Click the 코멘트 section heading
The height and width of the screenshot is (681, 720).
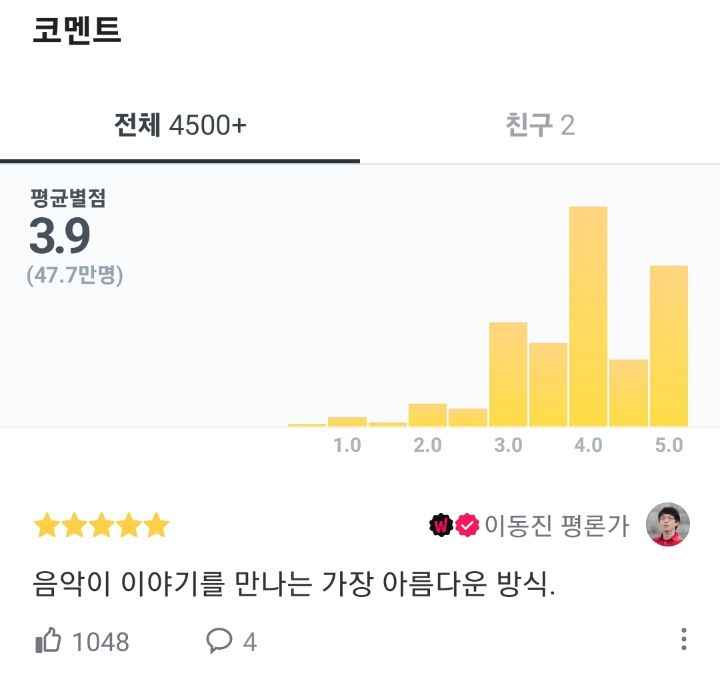(77, 29)
